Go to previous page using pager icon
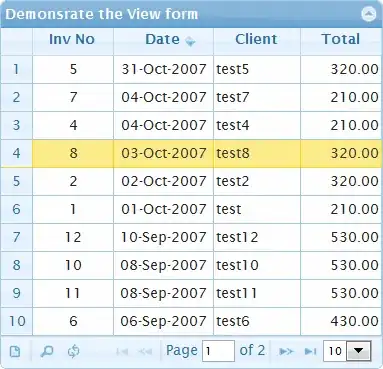Image resolution: width=383 pixels, height=369 pixels. (145, 351)
